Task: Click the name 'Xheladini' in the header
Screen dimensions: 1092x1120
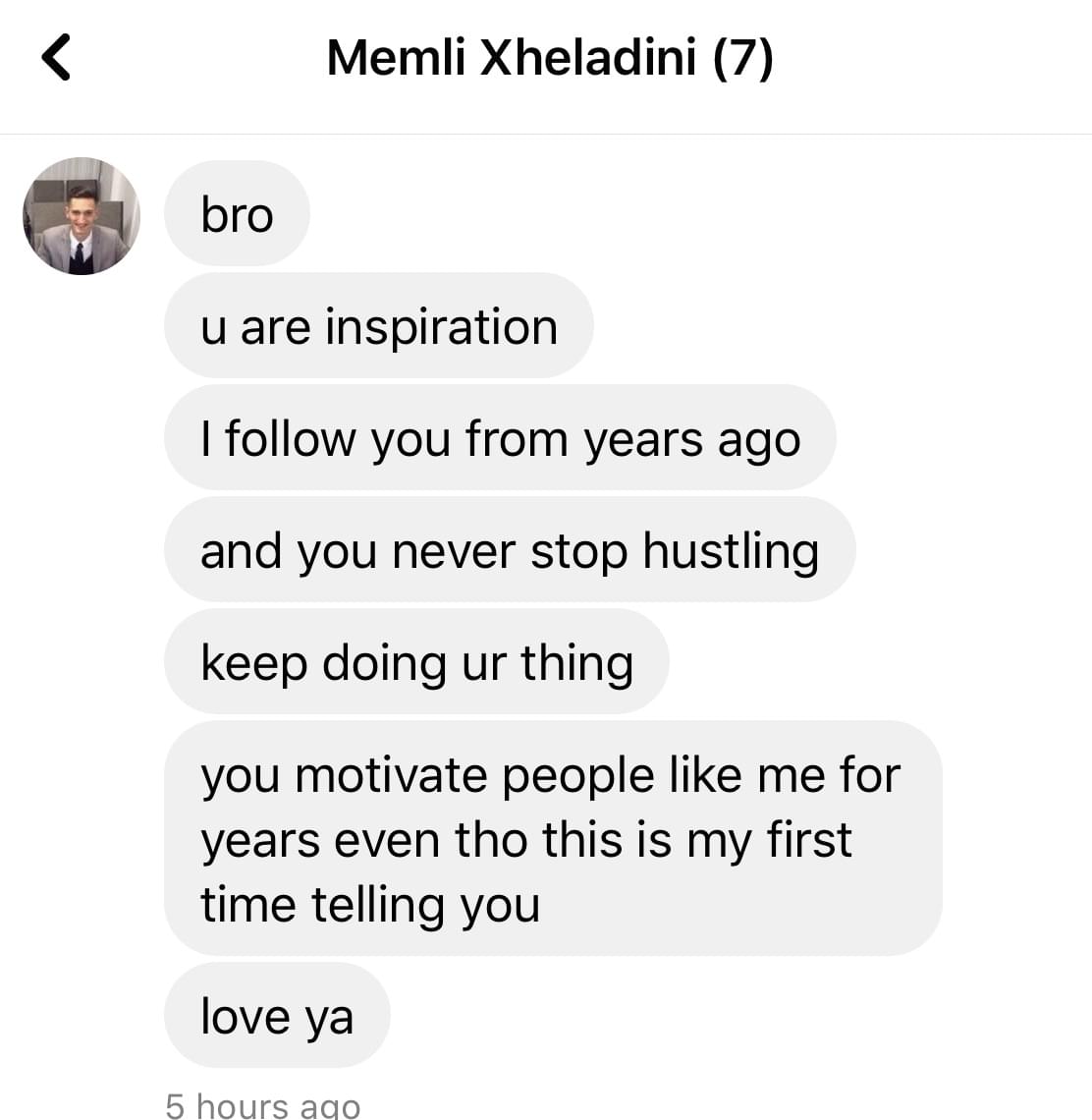Action: (x=588, y=56)
